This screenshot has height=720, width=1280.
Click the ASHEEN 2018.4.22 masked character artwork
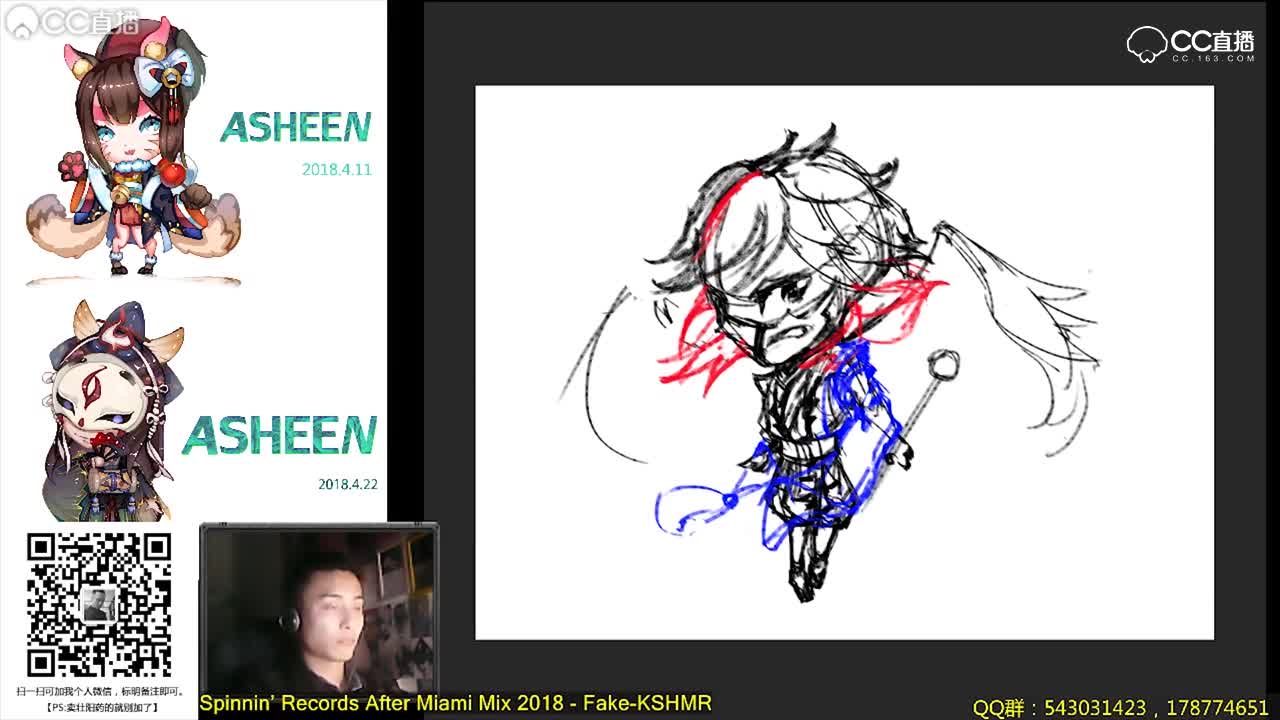pos(112,412)
